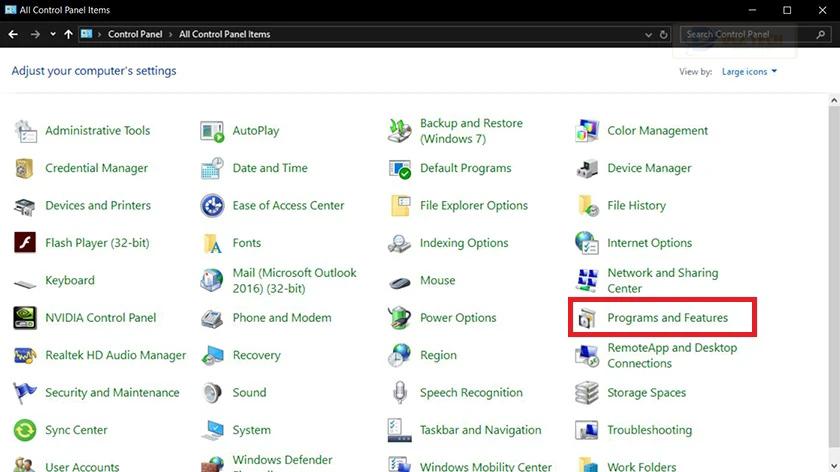Open the Device Manager icon

[587, 168]
